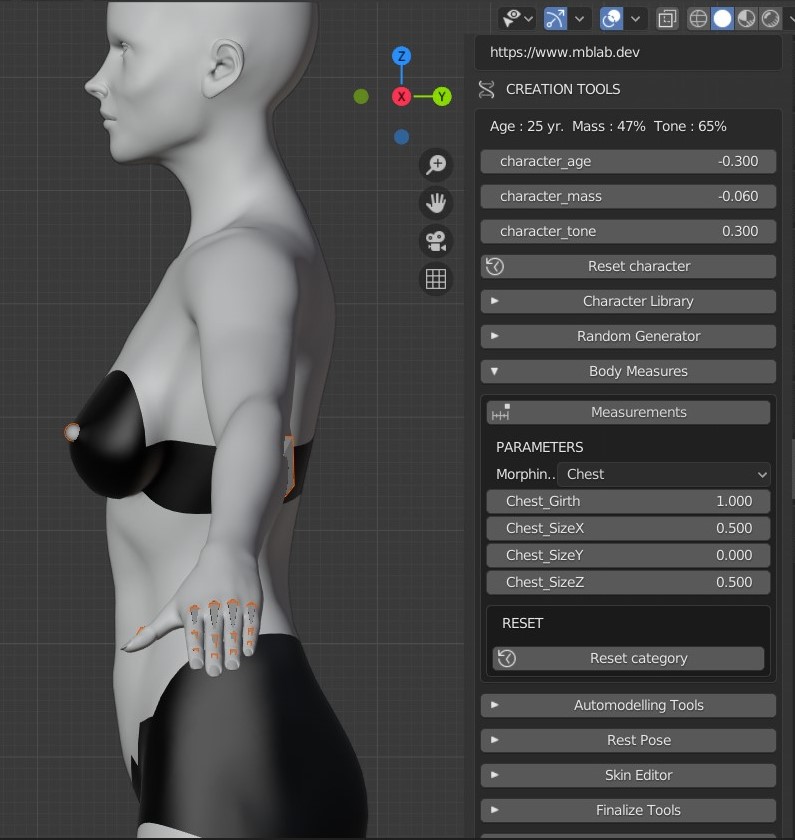Select rendered viewport shading mode

pyautogui.click(x=771, y=19)
